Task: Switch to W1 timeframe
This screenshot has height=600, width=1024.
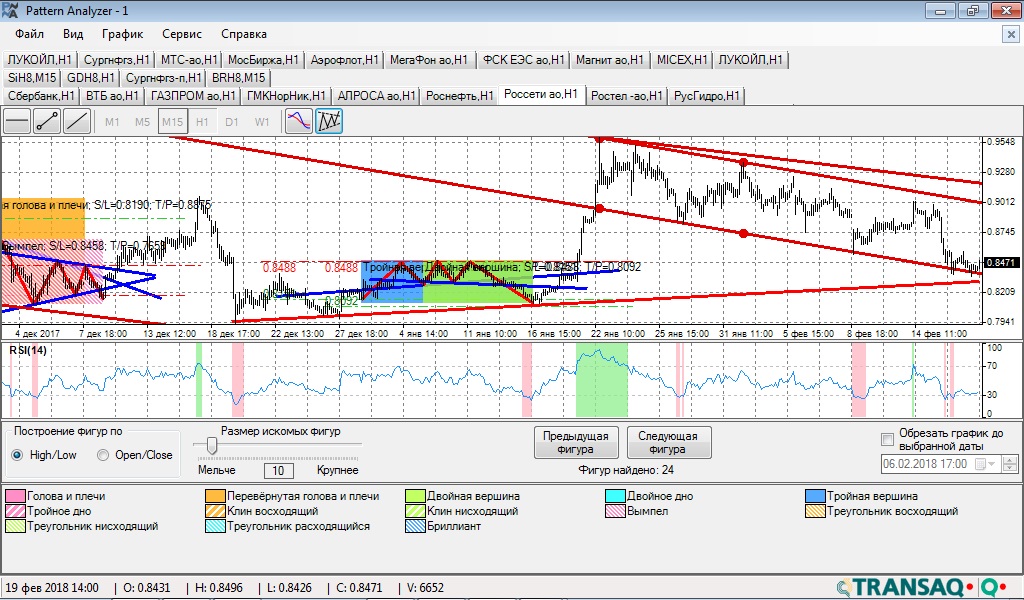Action: click(x=262, y=122)
